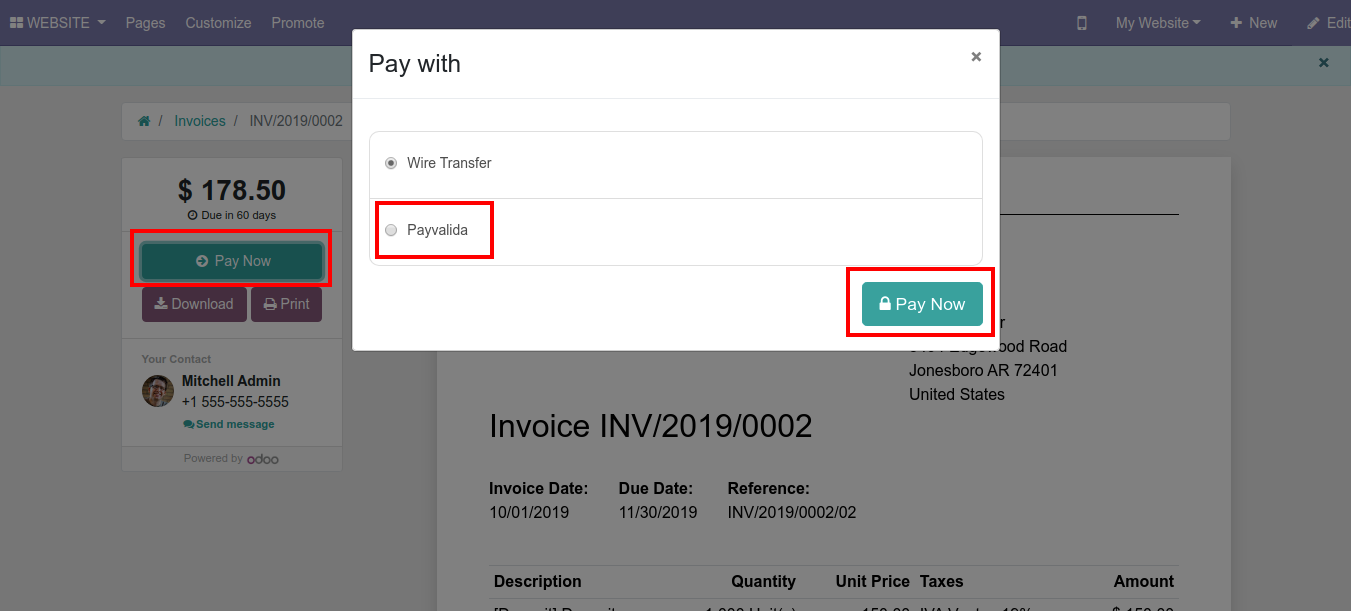
Task: Open the Pages menu
Action: (x=145, y=23)
